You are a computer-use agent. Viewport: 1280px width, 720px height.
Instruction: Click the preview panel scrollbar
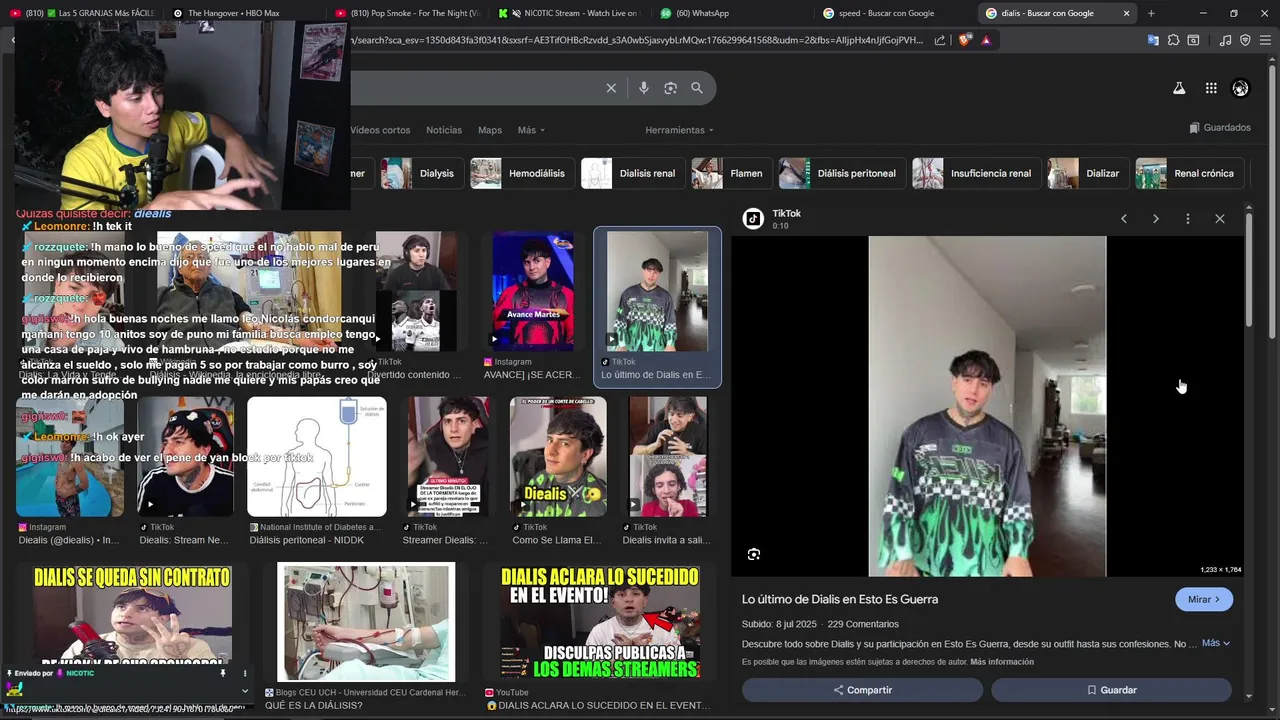[1249, 268]
